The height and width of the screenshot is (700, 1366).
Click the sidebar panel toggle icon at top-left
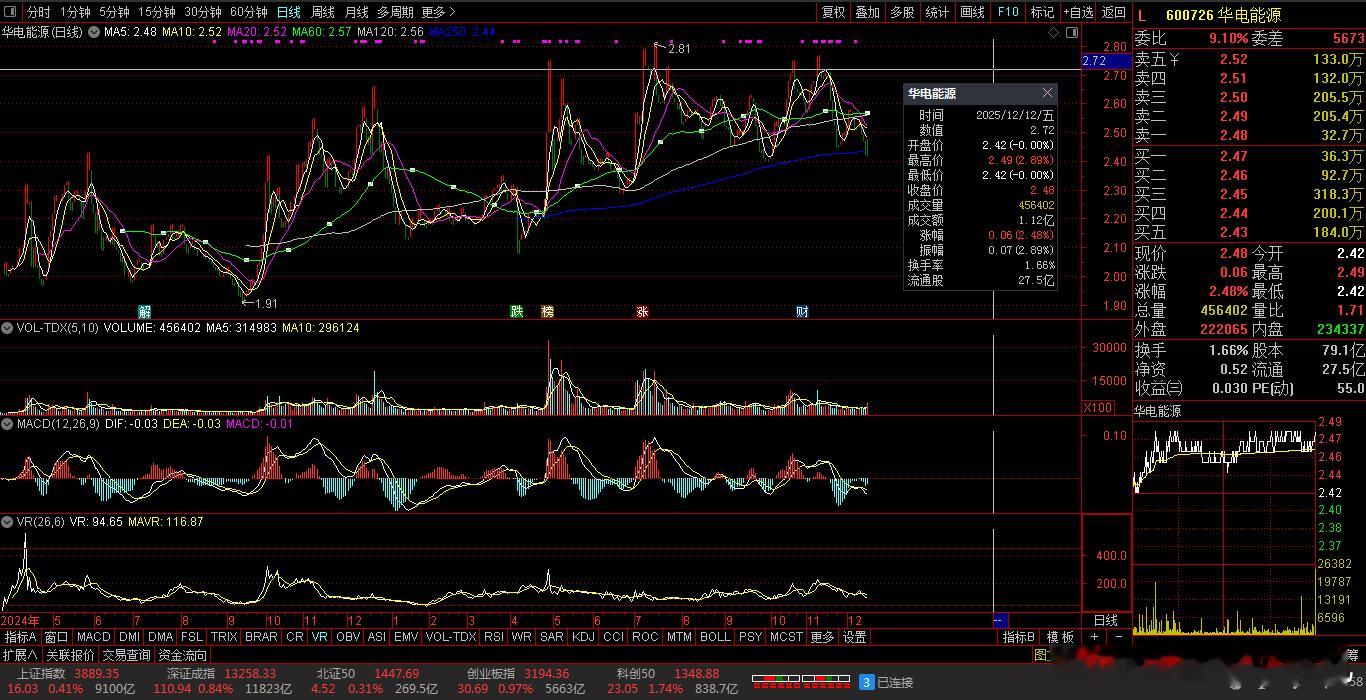pos(11,12)
